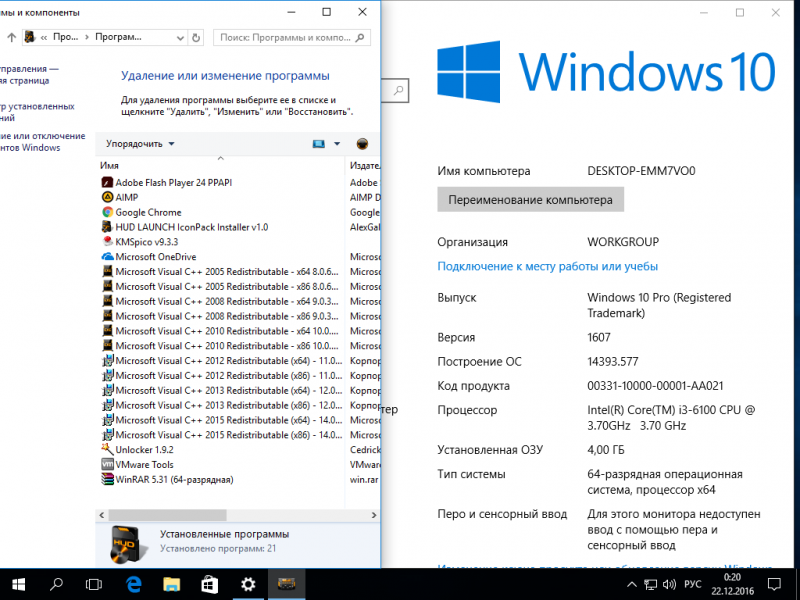
Task: Click the Про... breadcrumb segment
Action: (66, 37)
